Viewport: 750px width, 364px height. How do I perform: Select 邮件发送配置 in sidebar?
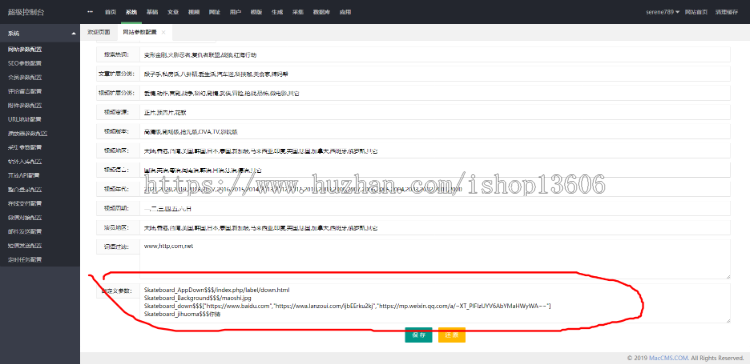(25, 232)
